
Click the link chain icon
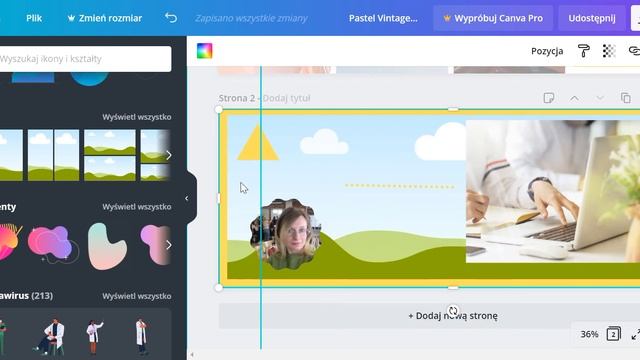[634, 51]
